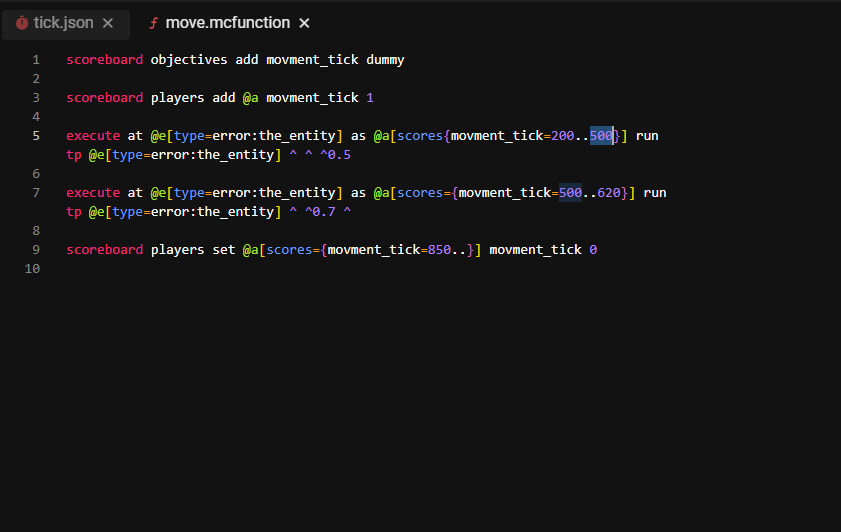The image size is (841, 532).
Task: Click line number 9 in the gutter
Action: (x=36, y=250)
